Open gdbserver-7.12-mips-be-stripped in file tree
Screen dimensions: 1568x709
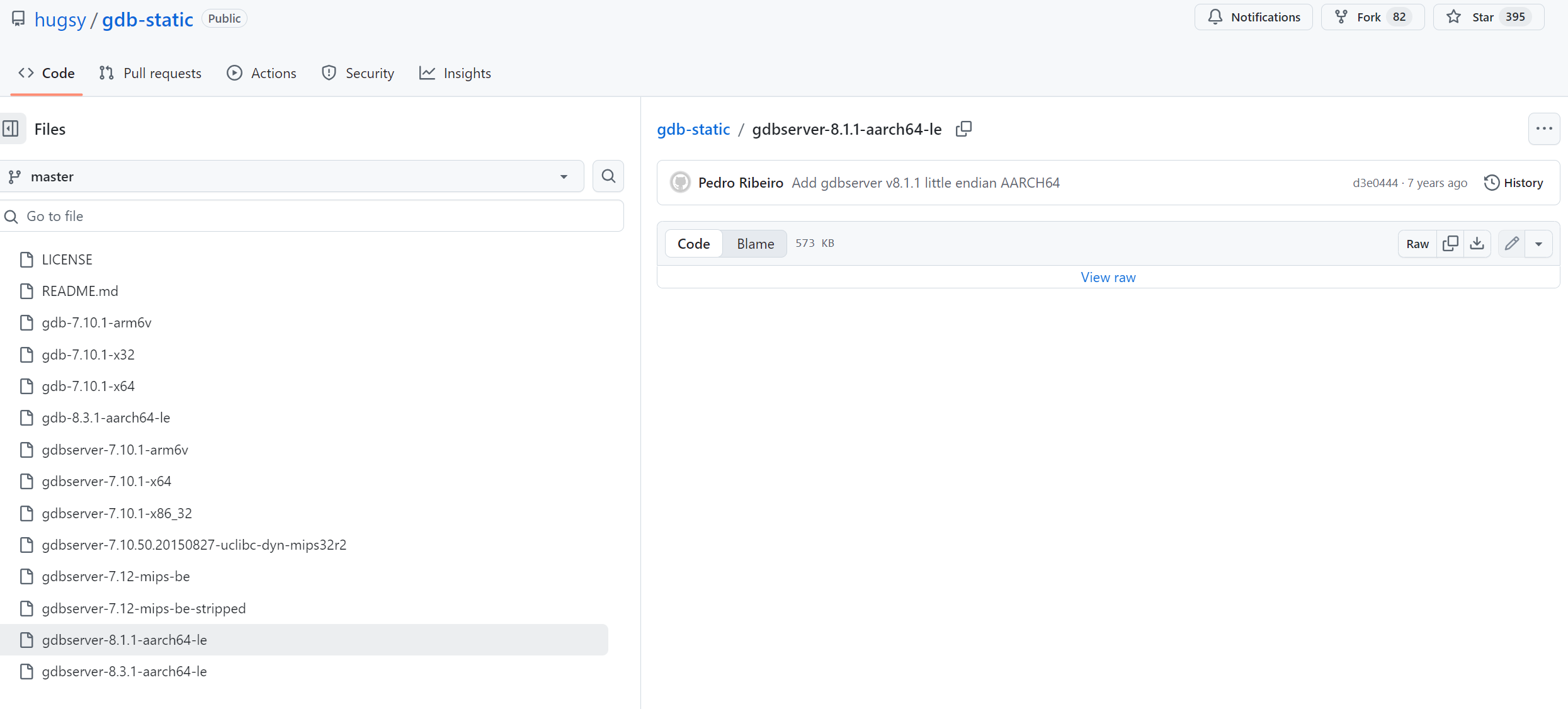click(144, 608)
